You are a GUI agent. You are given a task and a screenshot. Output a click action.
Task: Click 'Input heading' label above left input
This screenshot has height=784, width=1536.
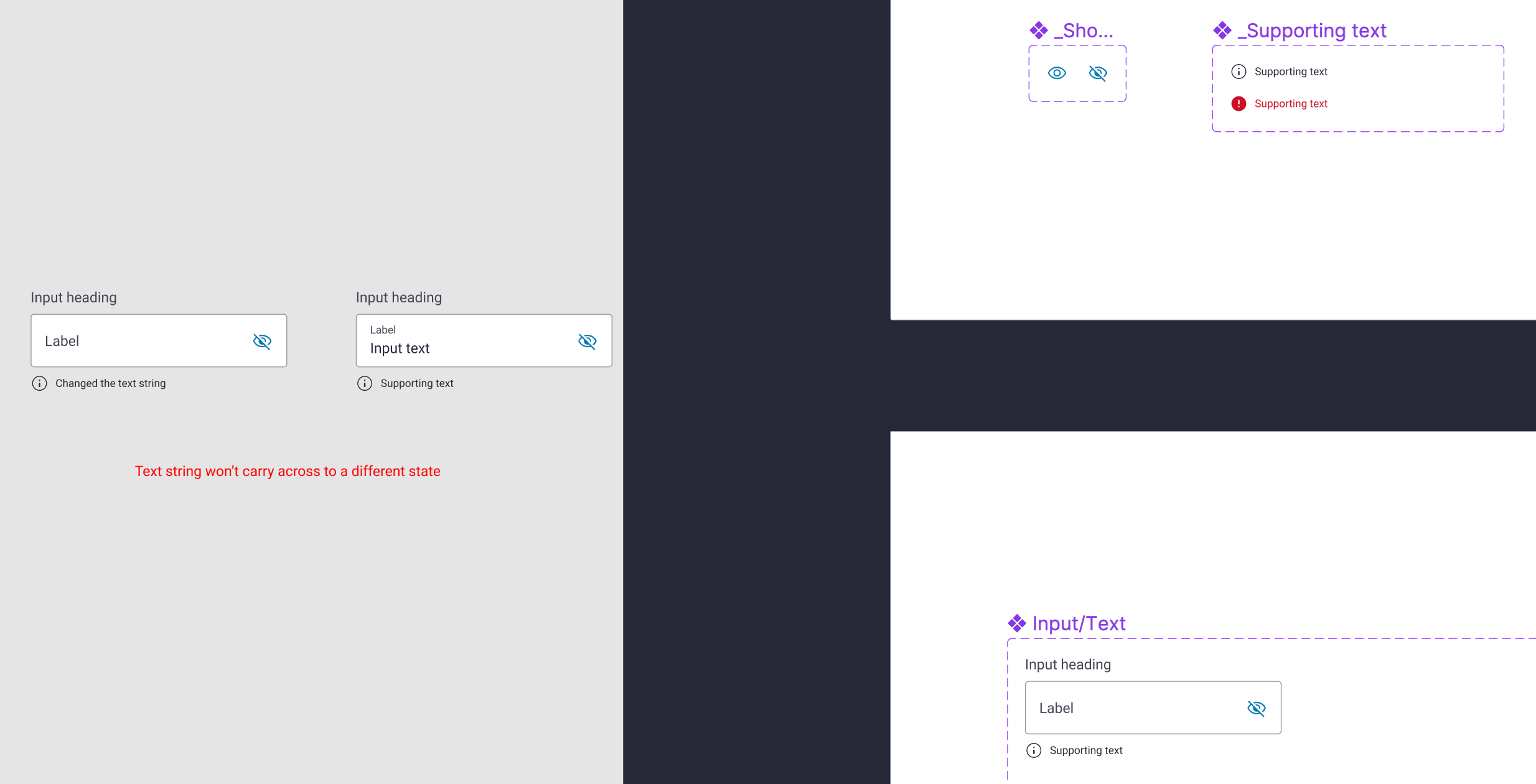(x=74, y=297)
